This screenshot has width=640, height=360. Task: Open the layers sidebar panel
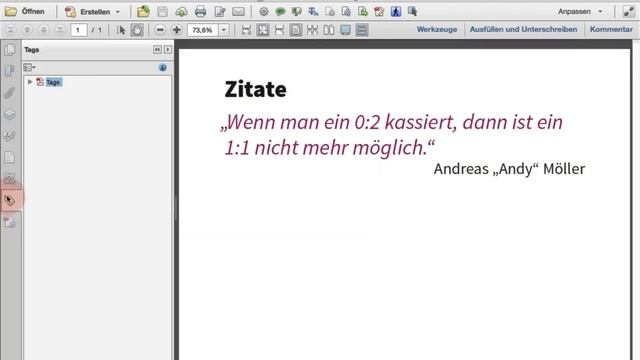click(9, 114)
